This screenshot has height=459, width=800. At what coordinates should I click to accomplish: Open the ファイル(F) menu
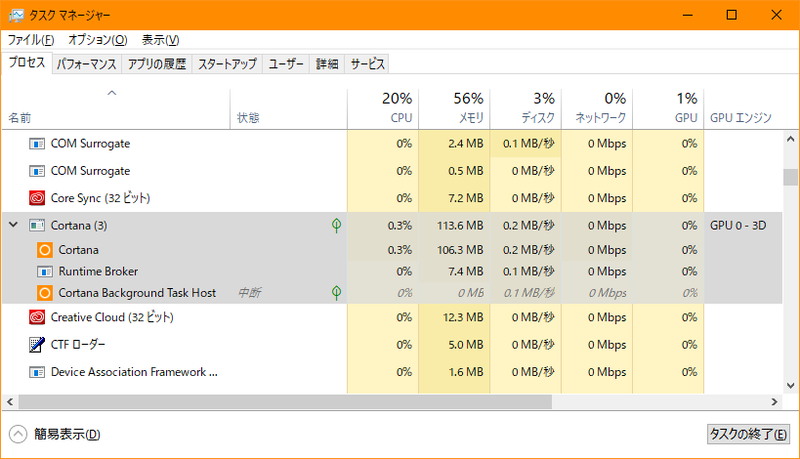31,40
